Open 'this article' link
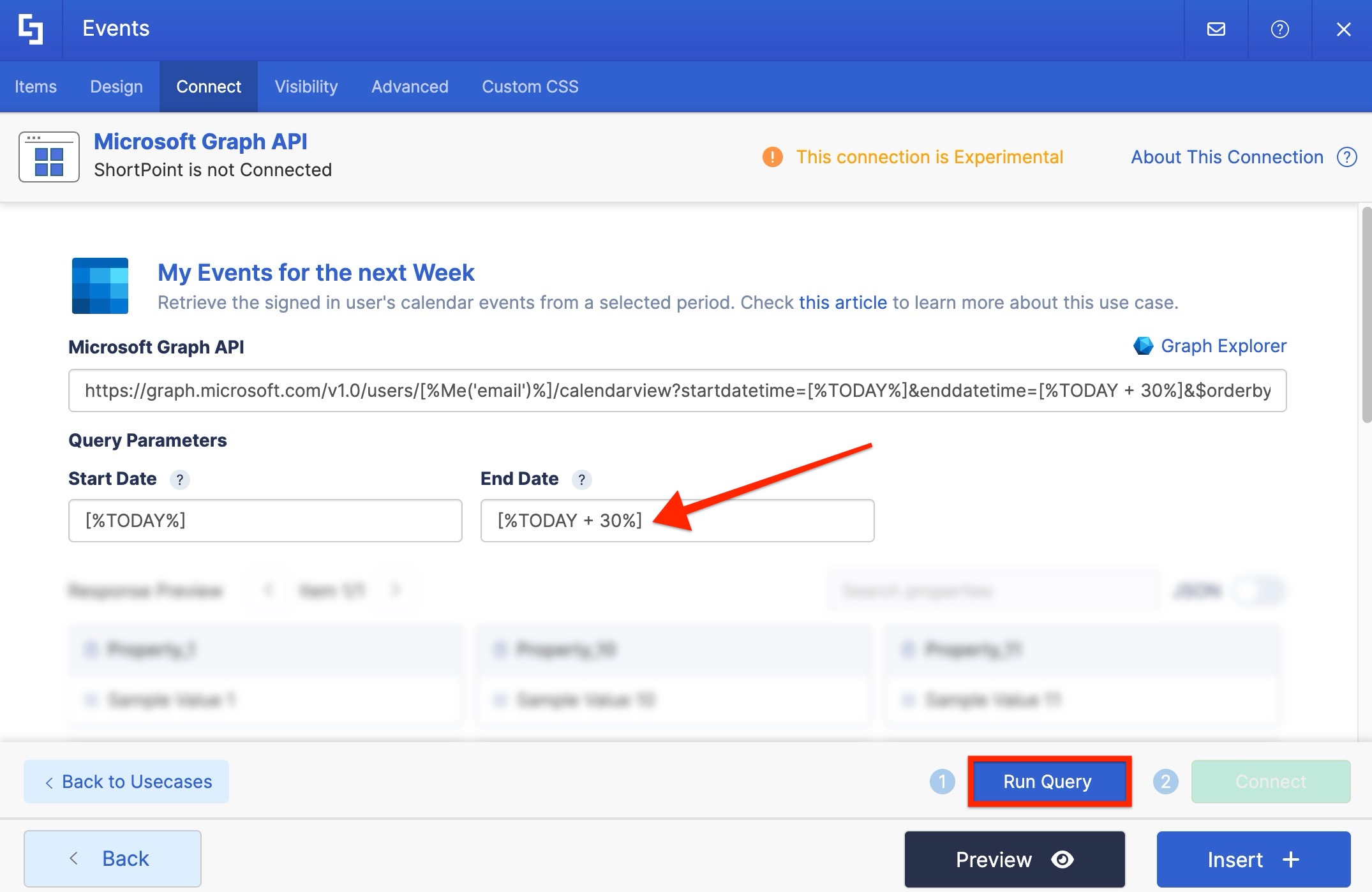Viewport: 1372px width, 892px height. (x=842, y=302)
